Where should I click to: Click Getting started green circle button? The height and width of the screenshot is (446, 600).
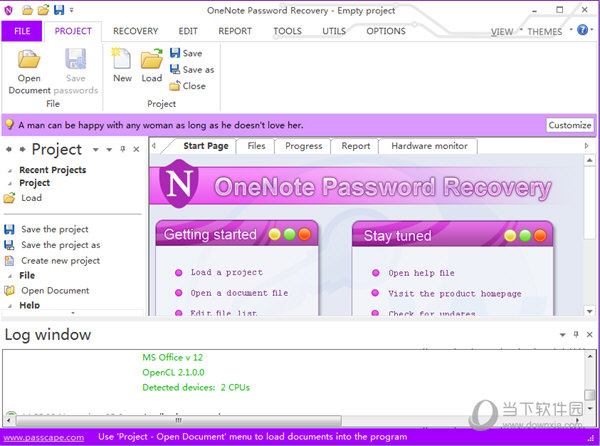coord(290,234)
